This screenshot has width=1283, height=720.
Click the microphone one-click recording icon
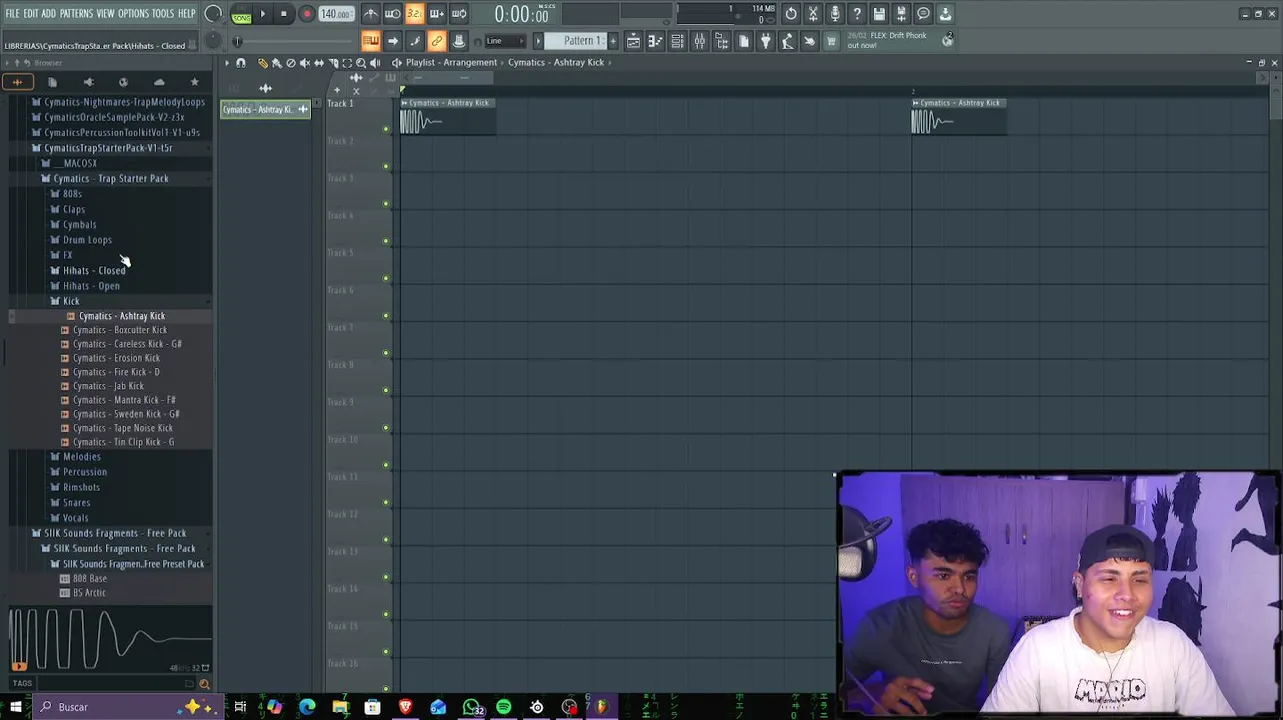[x=835, y=14]
